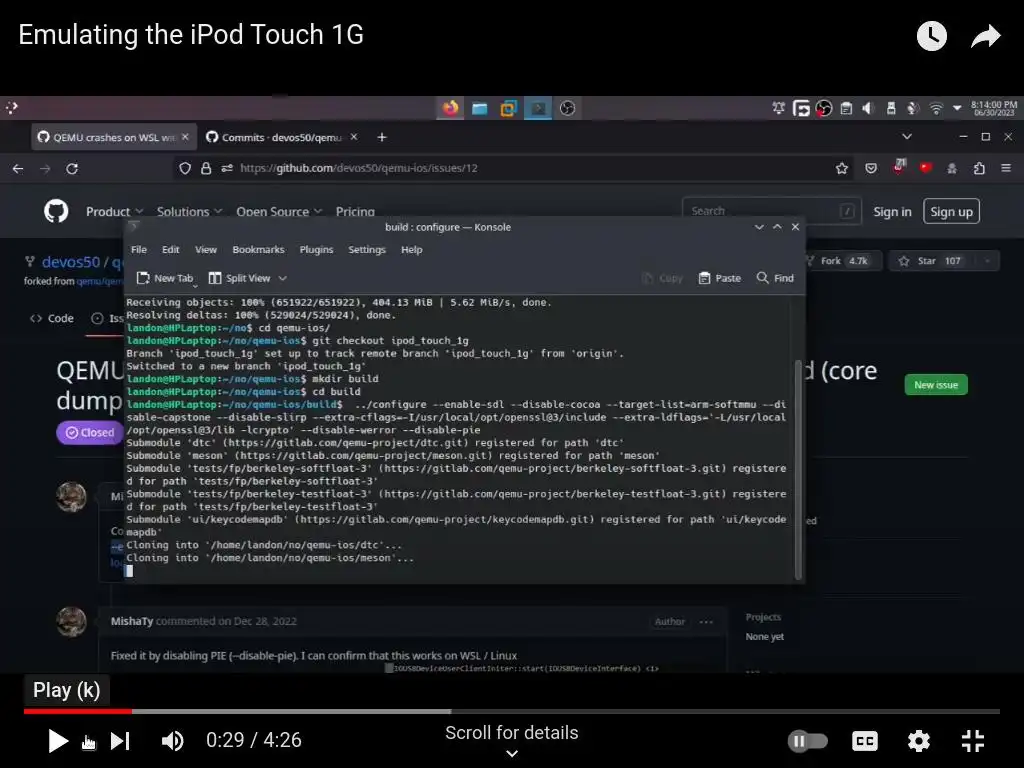Open the Firefox extensions puzzle icon
The width and height of the screenshot is (1024, 768).
click(979, 168)
